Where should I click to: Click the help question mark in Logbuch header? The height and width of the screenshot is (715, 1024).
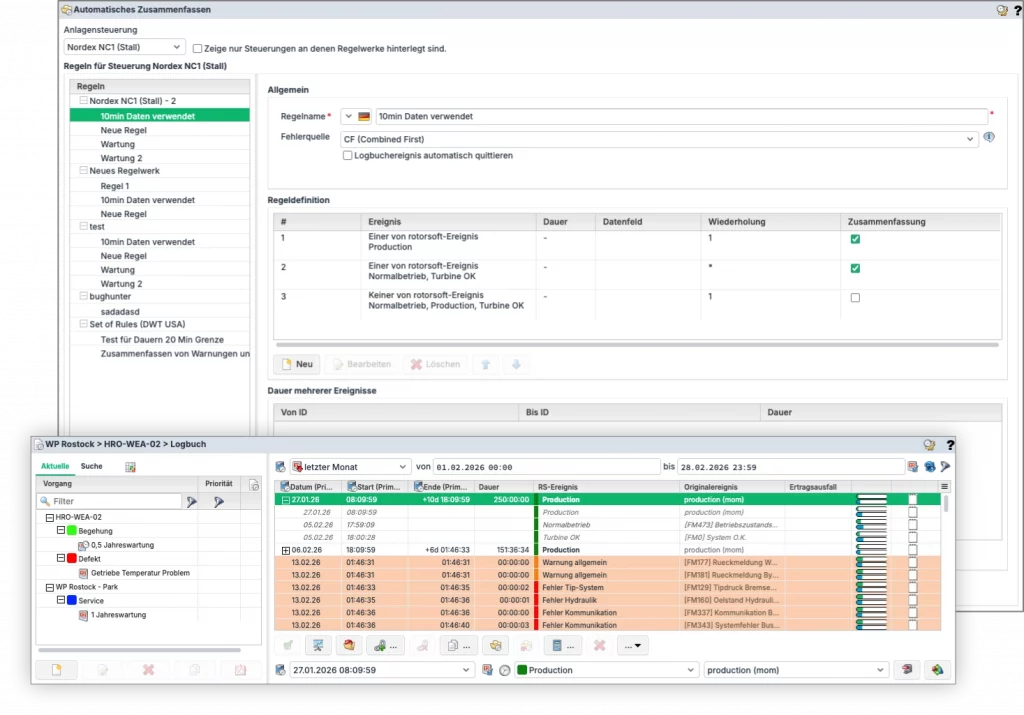point(949,445)
